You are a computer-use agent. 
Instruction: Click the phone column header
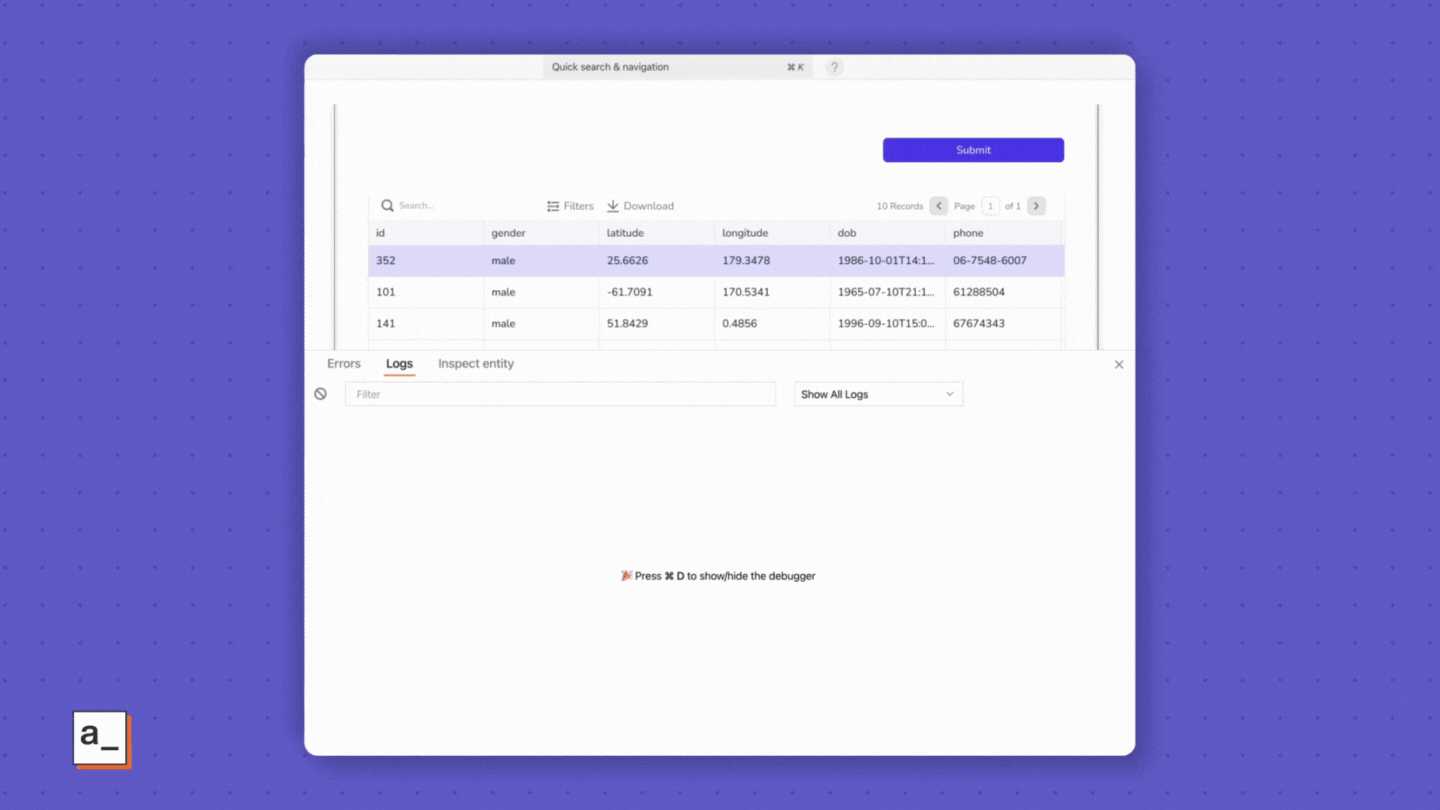coord(1003,233)
